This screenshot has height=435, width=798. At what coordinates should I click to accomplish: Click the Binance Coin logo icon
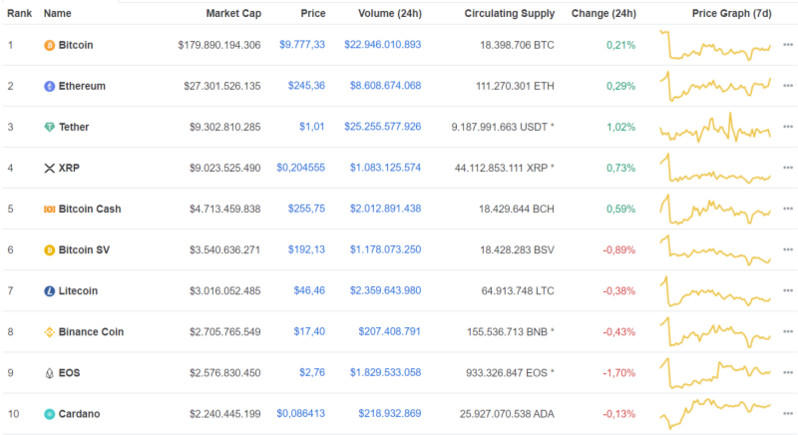49,332
